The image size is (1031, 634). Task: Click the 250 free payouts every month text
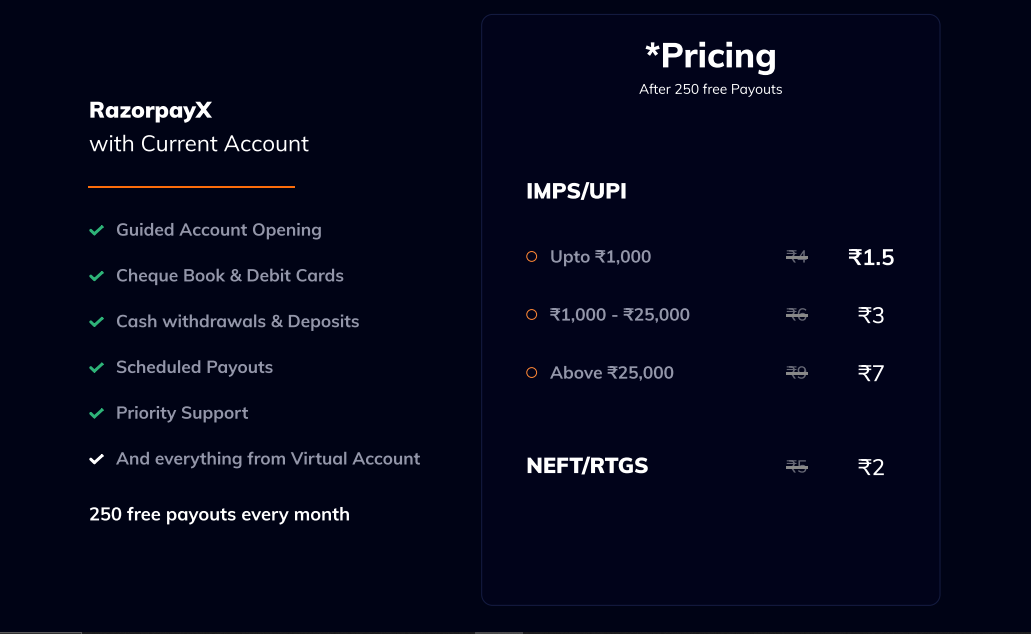point(219,515)
